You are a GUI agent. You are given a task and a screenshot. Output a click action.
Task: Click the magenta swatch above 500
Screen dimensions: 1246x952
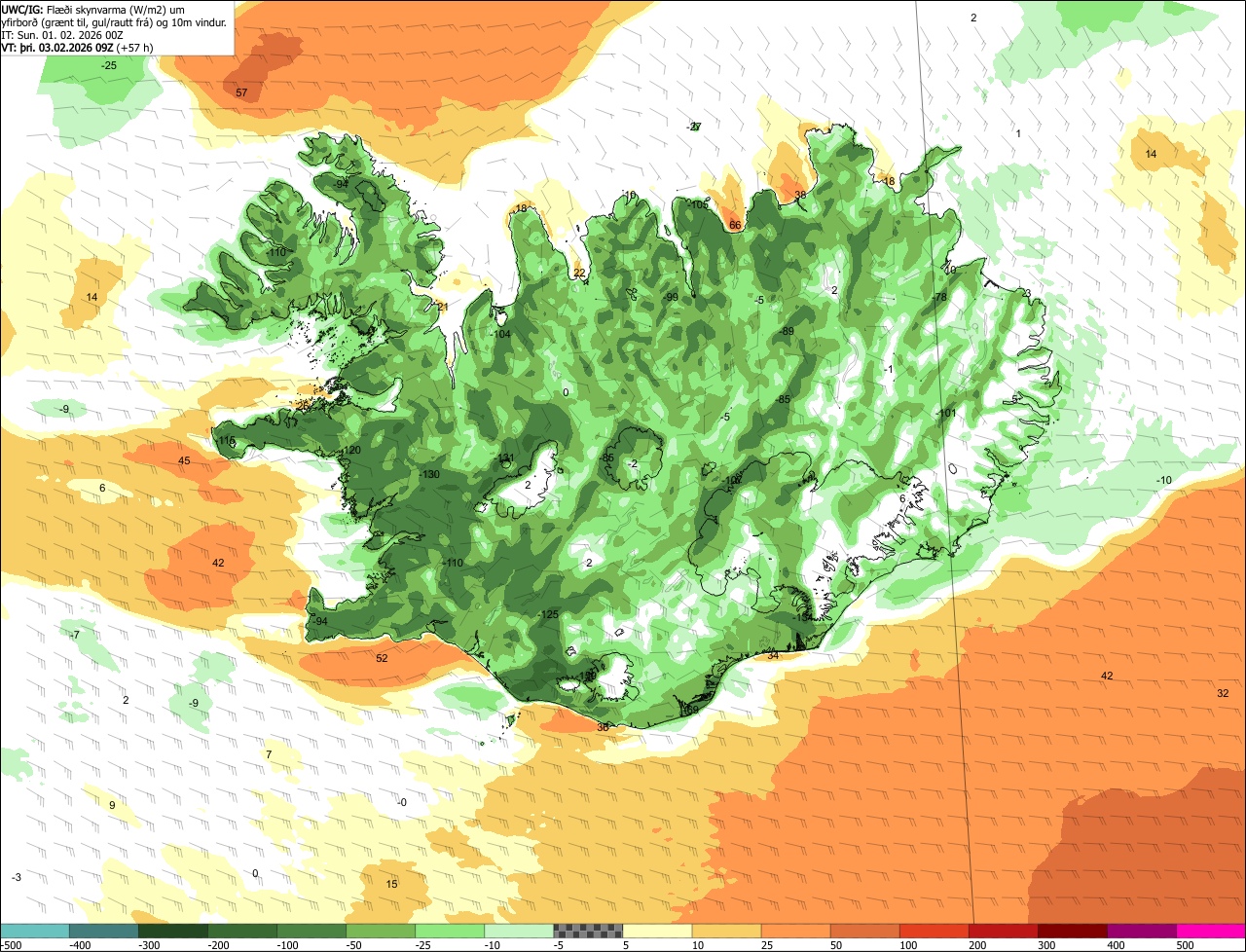(x=1211, y=931)
